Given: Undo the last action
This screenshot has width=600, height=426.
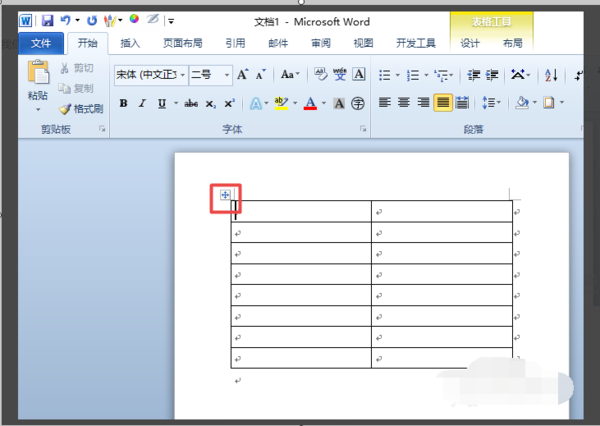Looking at the screenshot, I should (x=65, y=20).
